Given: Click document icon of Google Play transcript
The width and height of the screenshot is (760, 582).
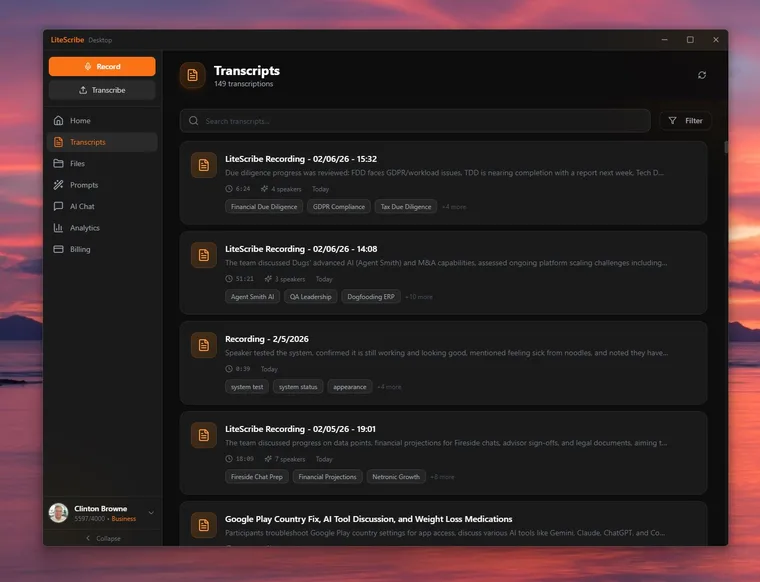Looking at the screenshot, I should point(204,525).
